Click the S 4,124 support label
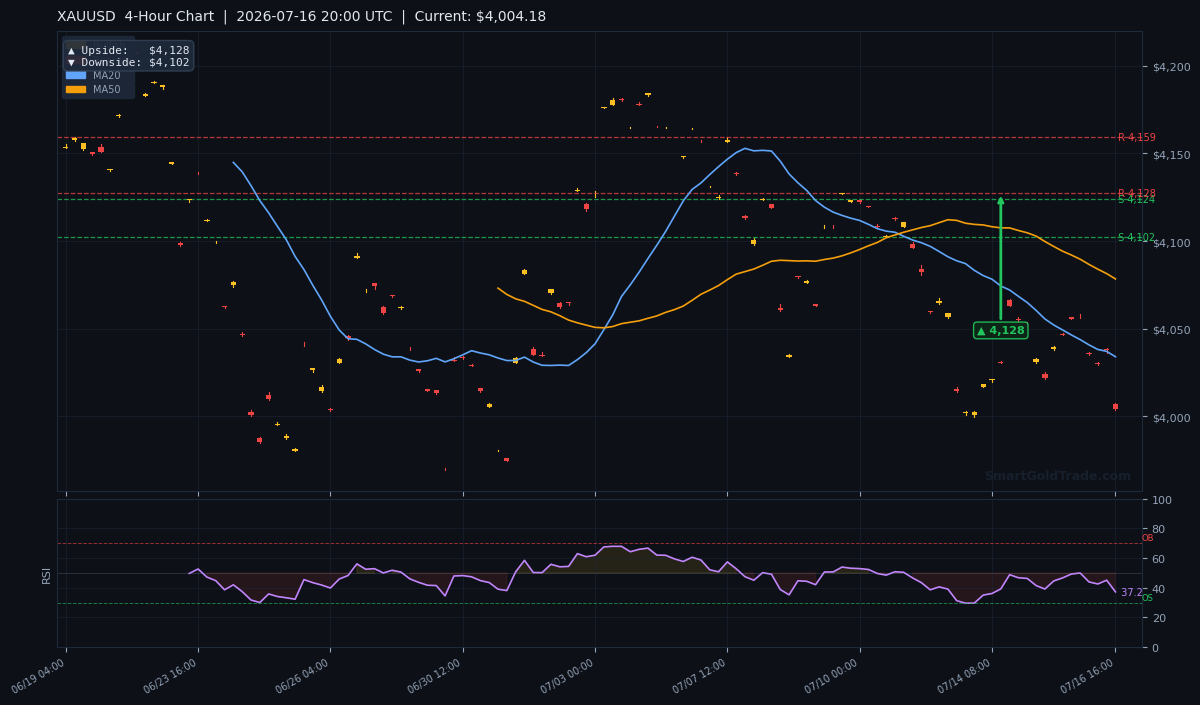Image resolution: width=1200 pixels, height=705 pixels. point(1136,200)
